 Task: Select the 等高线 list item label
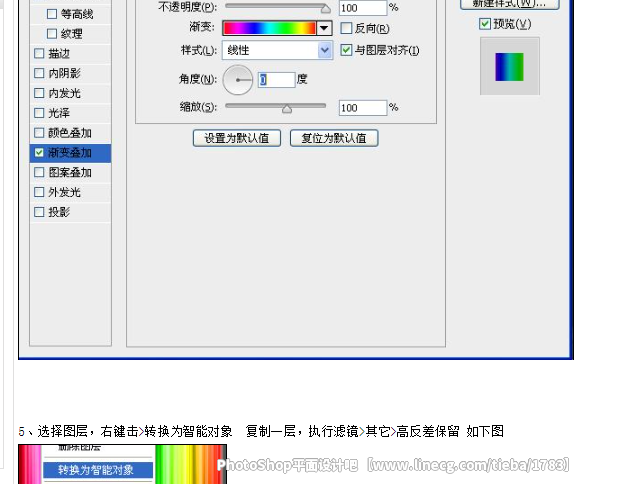click(77, 14)
